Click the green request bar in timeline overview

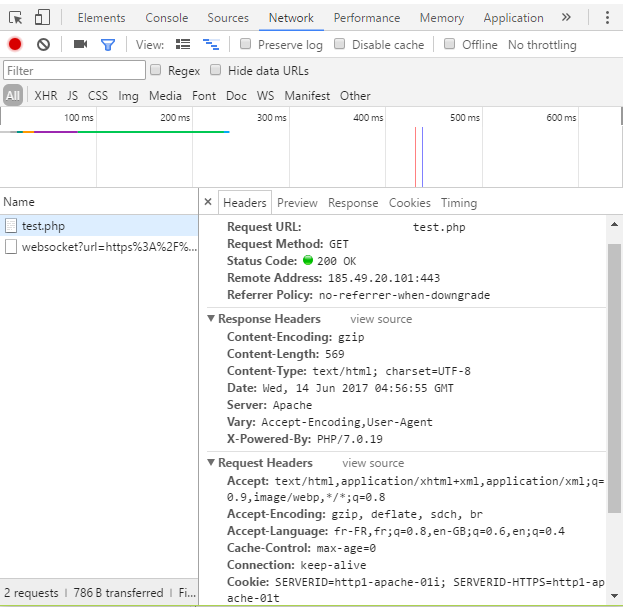[151, 131]
